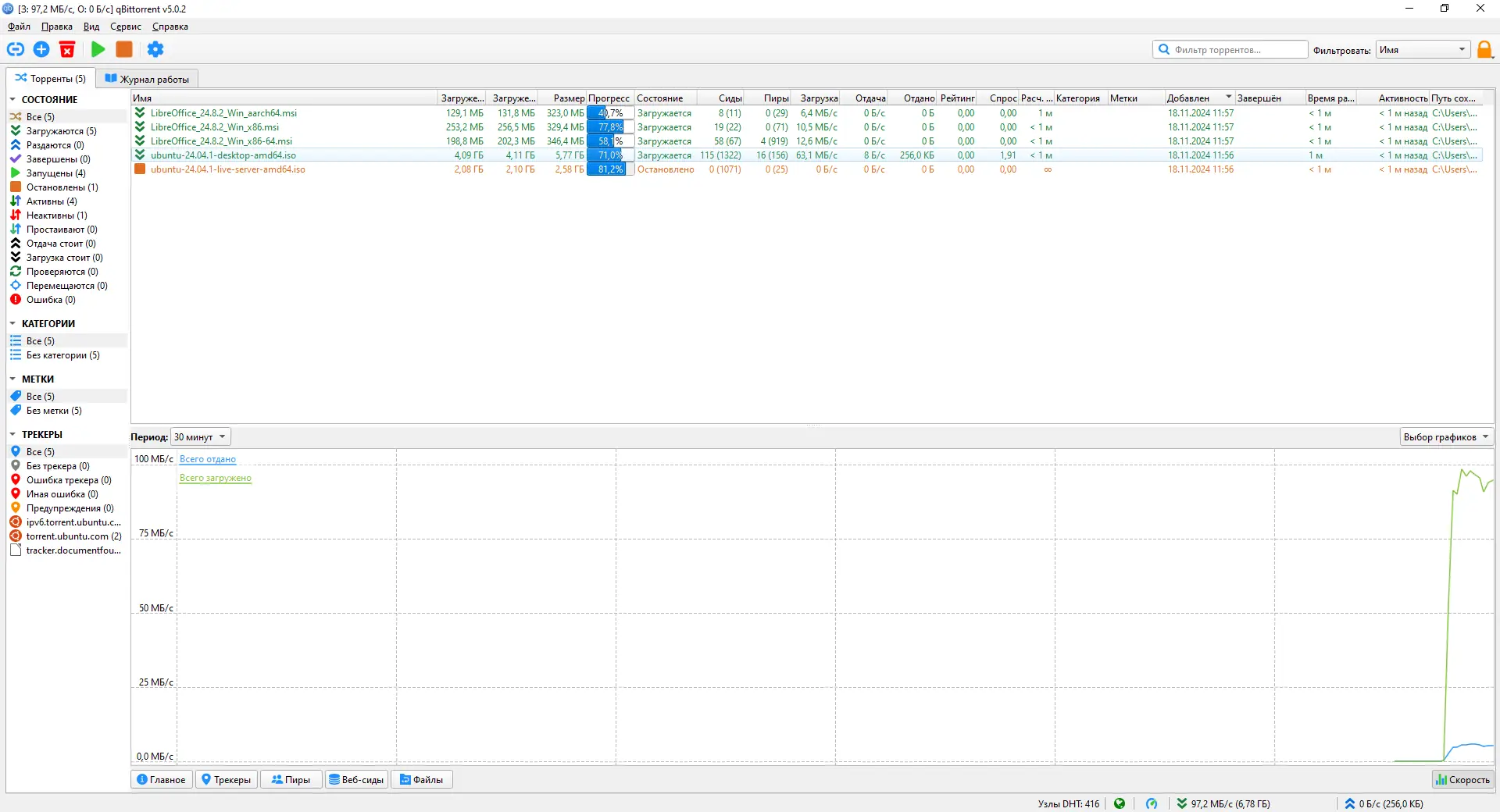
Task: Sort by the Размер column header
Action: [x=562, y=98]
